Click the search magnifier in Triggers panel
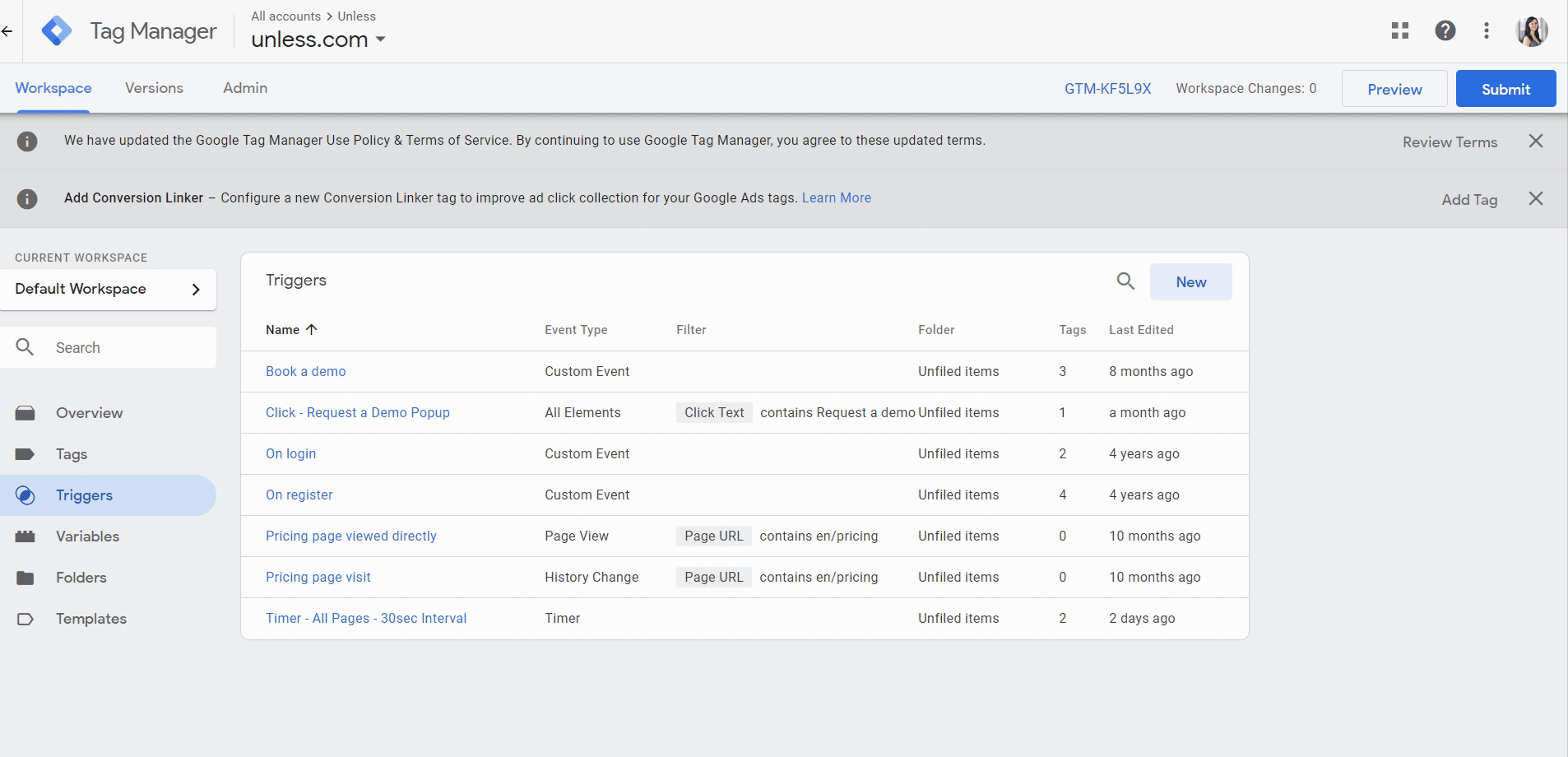 pyautogui.click(x=1125, y=281)
